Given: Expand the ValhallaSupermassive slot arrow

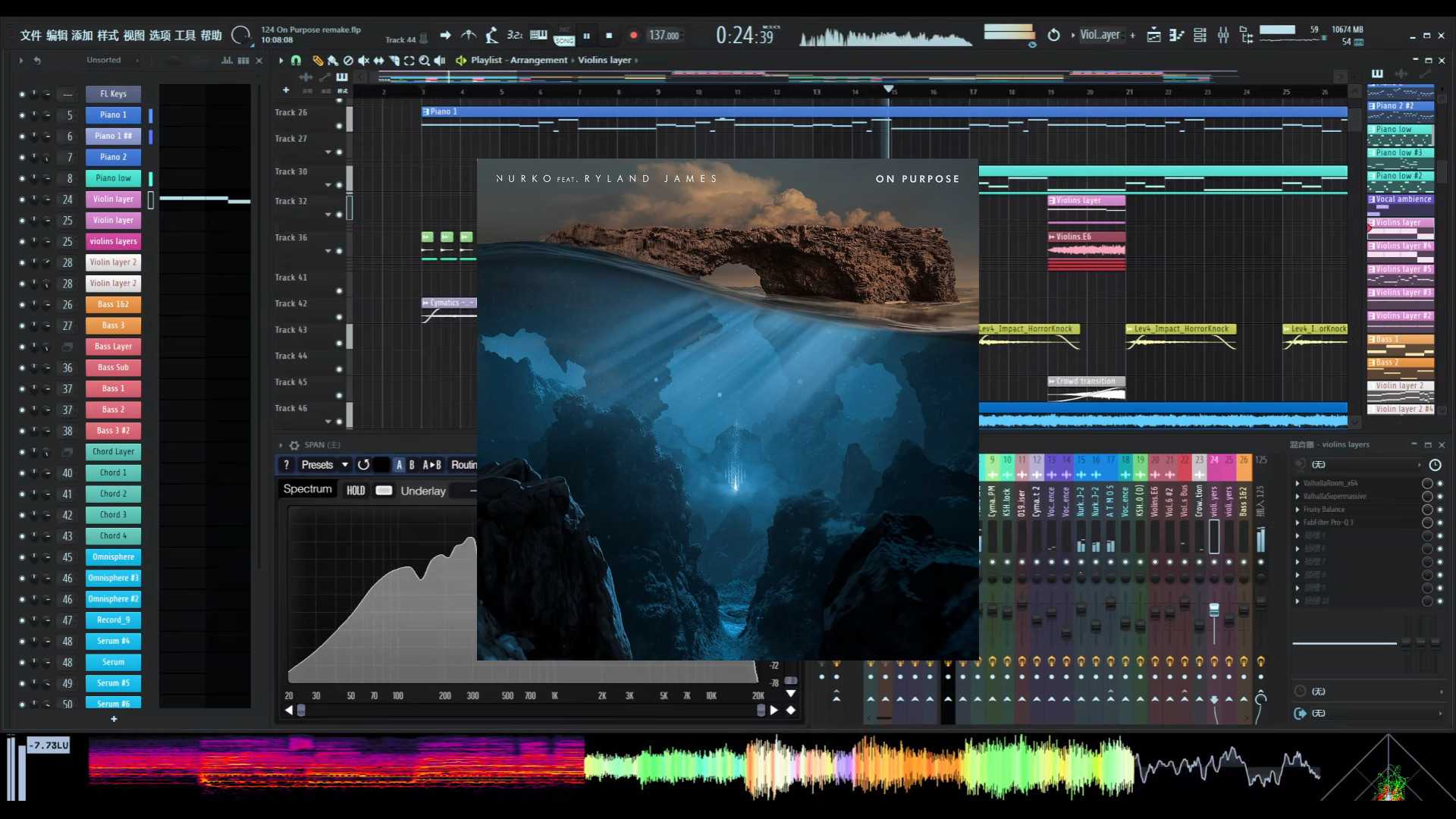Looking at the screenshot, I should [x=1298, y=497].
